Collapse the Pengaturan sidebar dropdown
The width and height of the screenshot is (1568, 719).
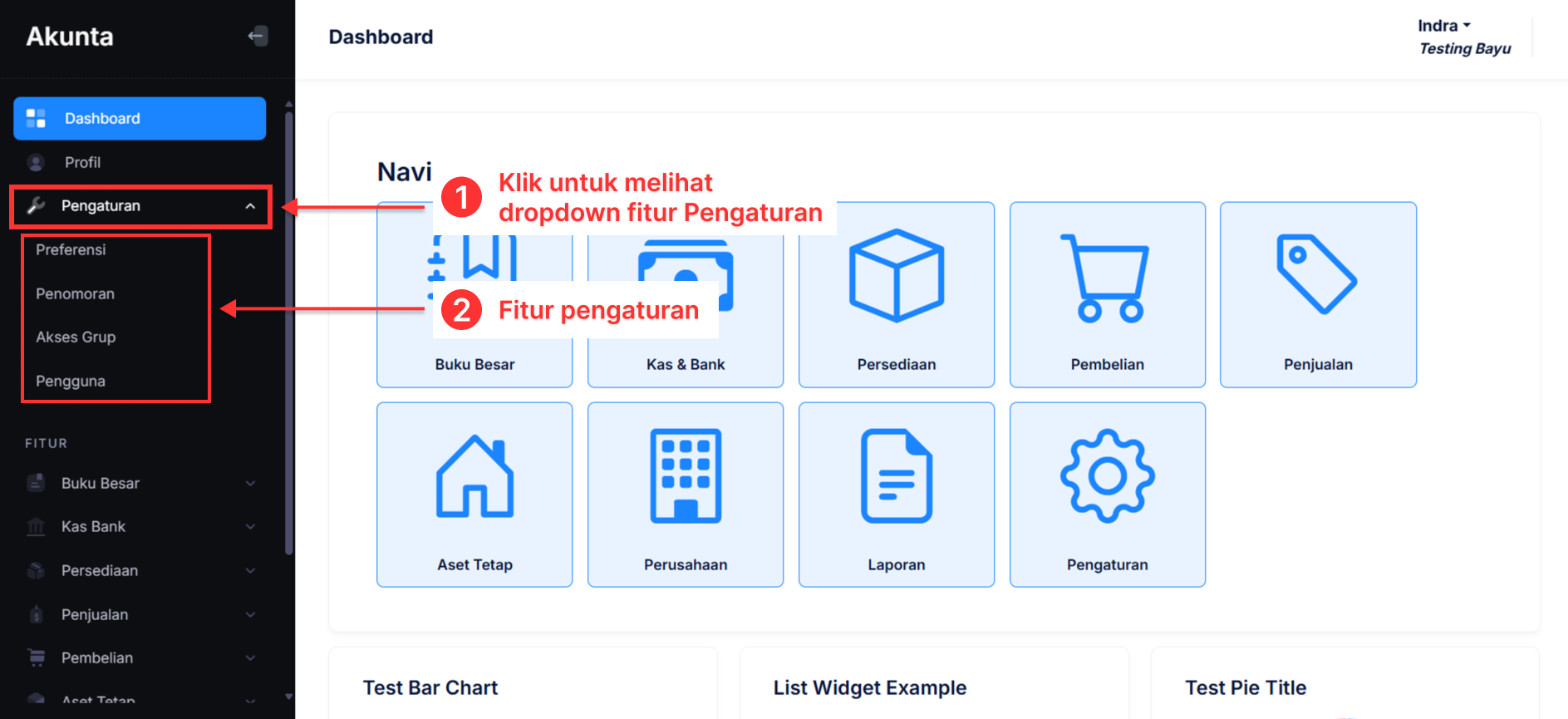point(250,206)
